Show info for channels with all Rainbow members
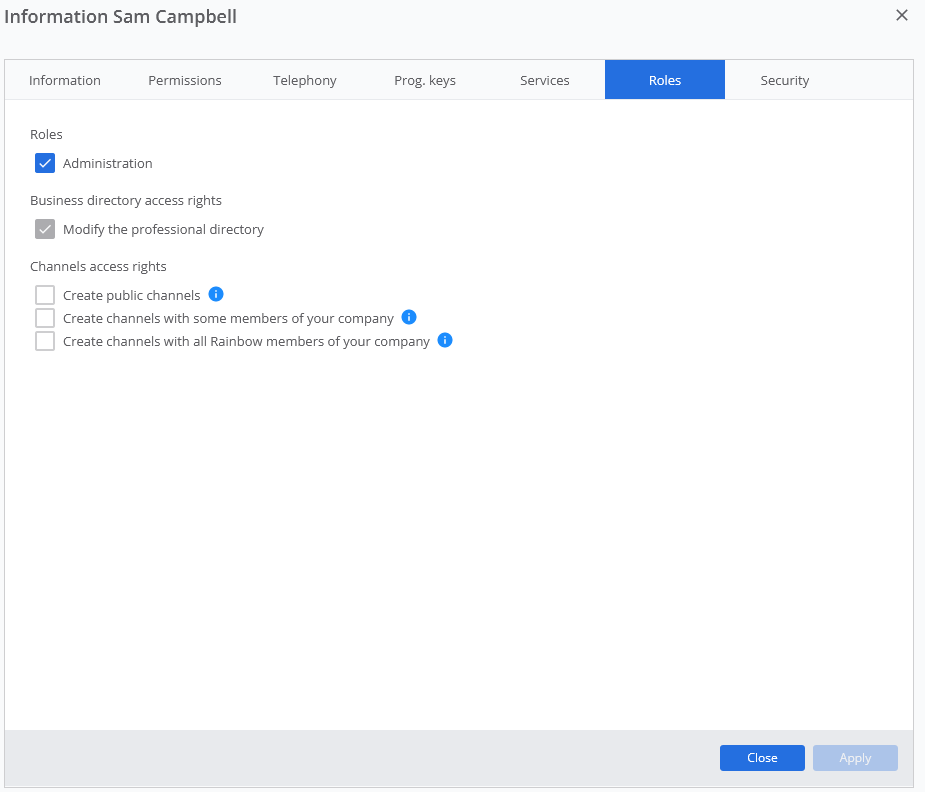Screen dimensions: 925x792 click(445, 340)
